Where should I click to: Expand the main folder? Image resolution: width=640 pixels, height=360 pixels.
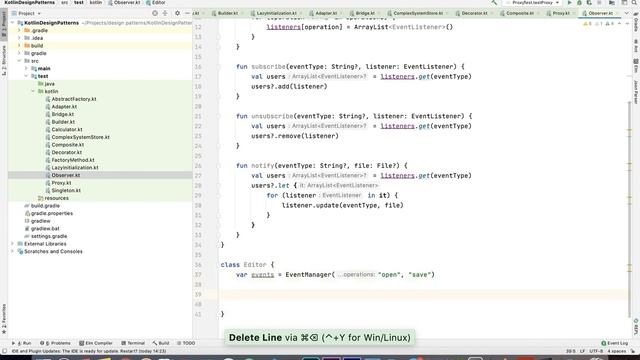click(x=26, y=69)
